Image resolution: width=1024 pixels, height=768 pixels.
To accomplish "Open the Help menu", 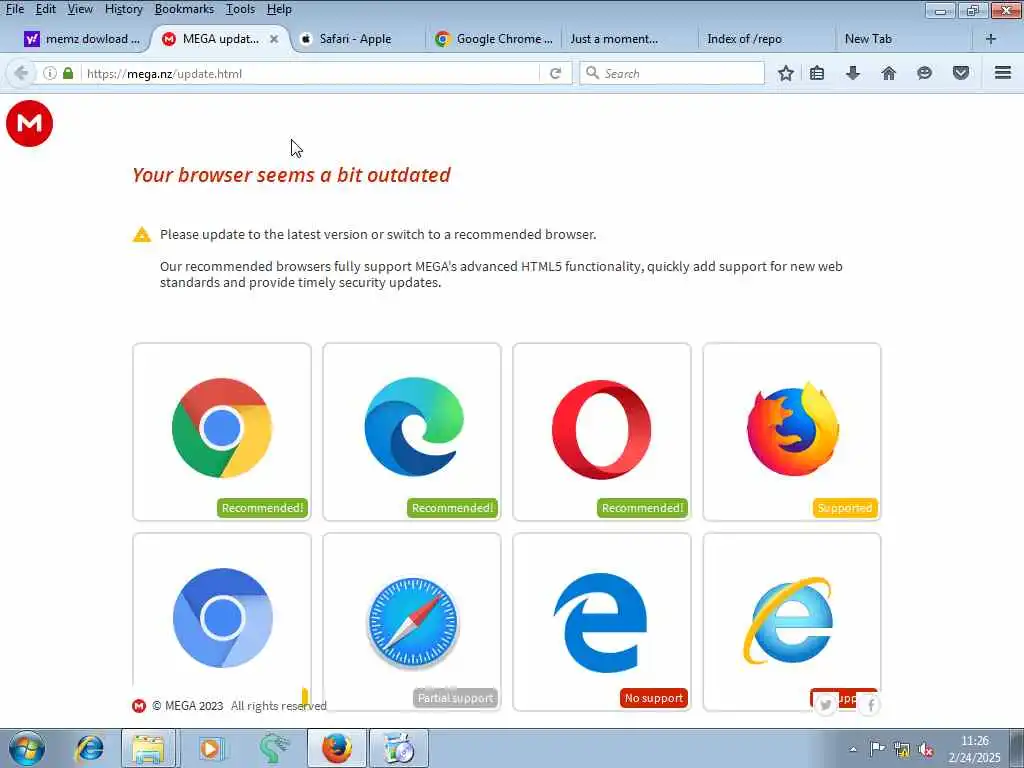I will tap(280, 9).
